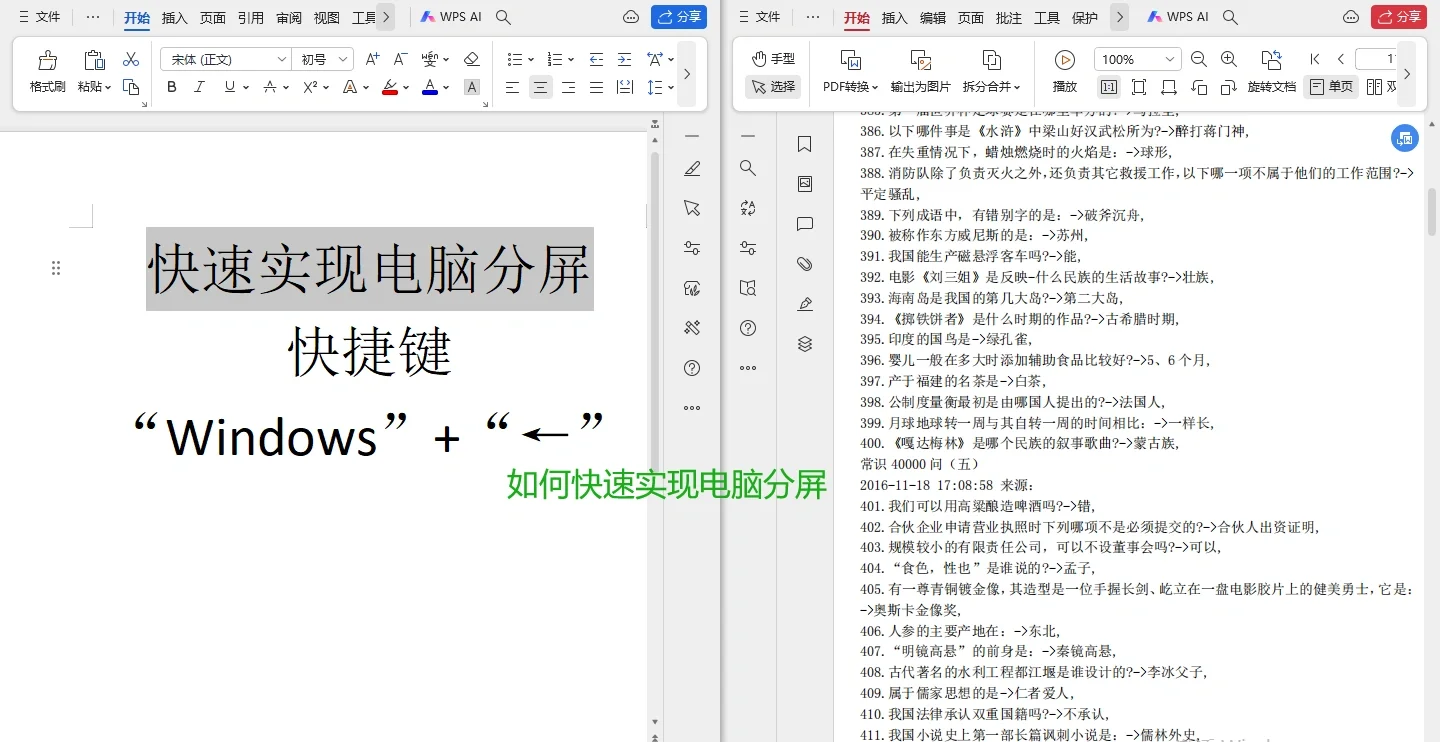Switch to the 引用 tab in Writer
1440x742 pixels.
(251, 17)
